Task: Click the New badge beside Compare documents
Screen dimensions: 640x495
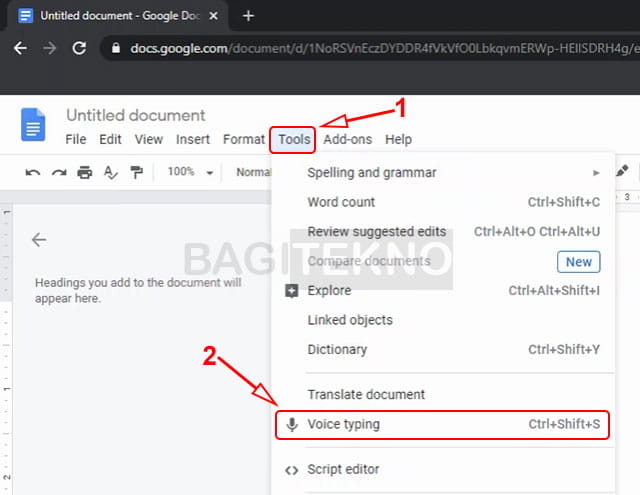Action: coord(578,262)
